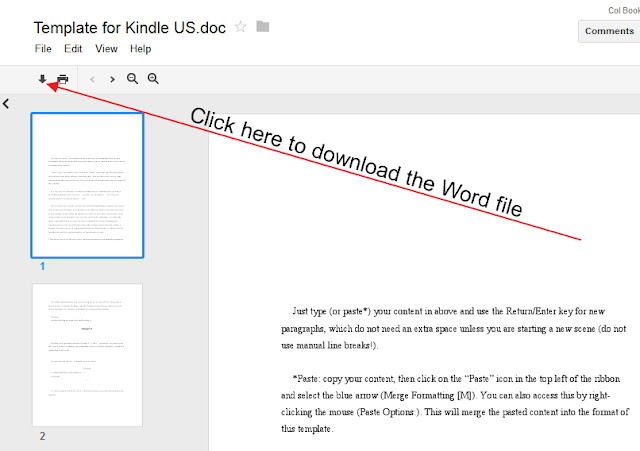Select page 1 thumbnail
The width and height of the screenshot is (640, 451).
(x=87, y=186)
